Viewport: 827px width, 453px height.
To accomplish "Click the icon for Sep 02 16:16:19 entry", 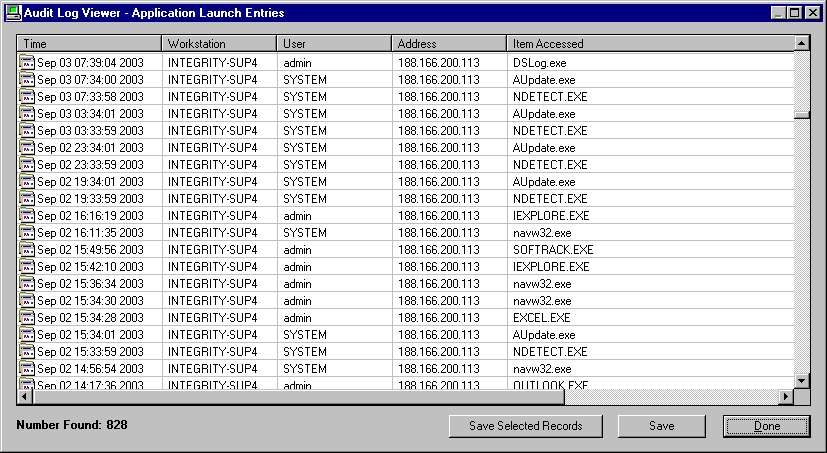I will 27,215.
